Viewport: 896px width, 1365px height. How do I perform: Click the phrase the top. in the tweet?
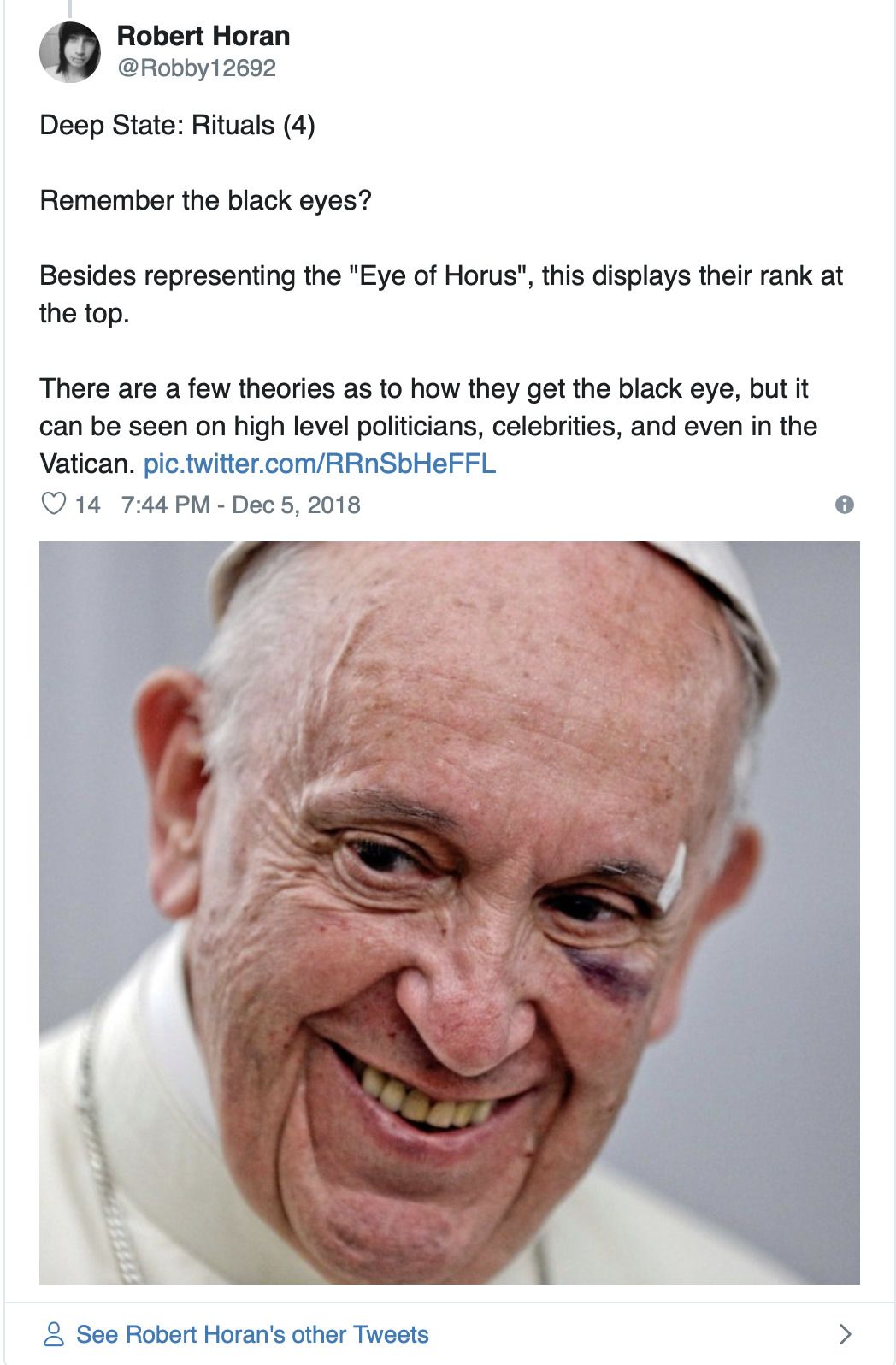click(x=85, y=314)
